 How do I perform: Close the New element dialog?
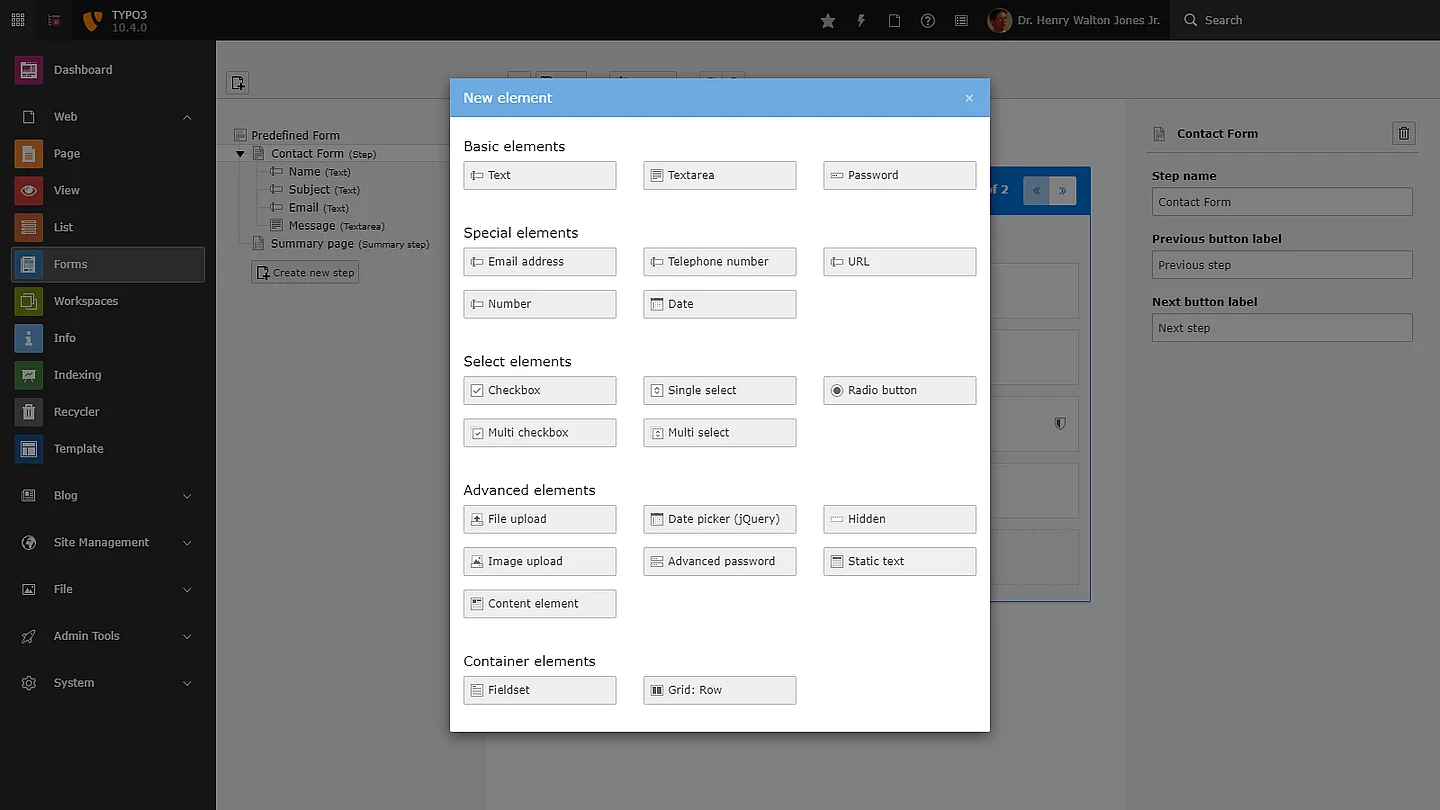coord(969,98)
